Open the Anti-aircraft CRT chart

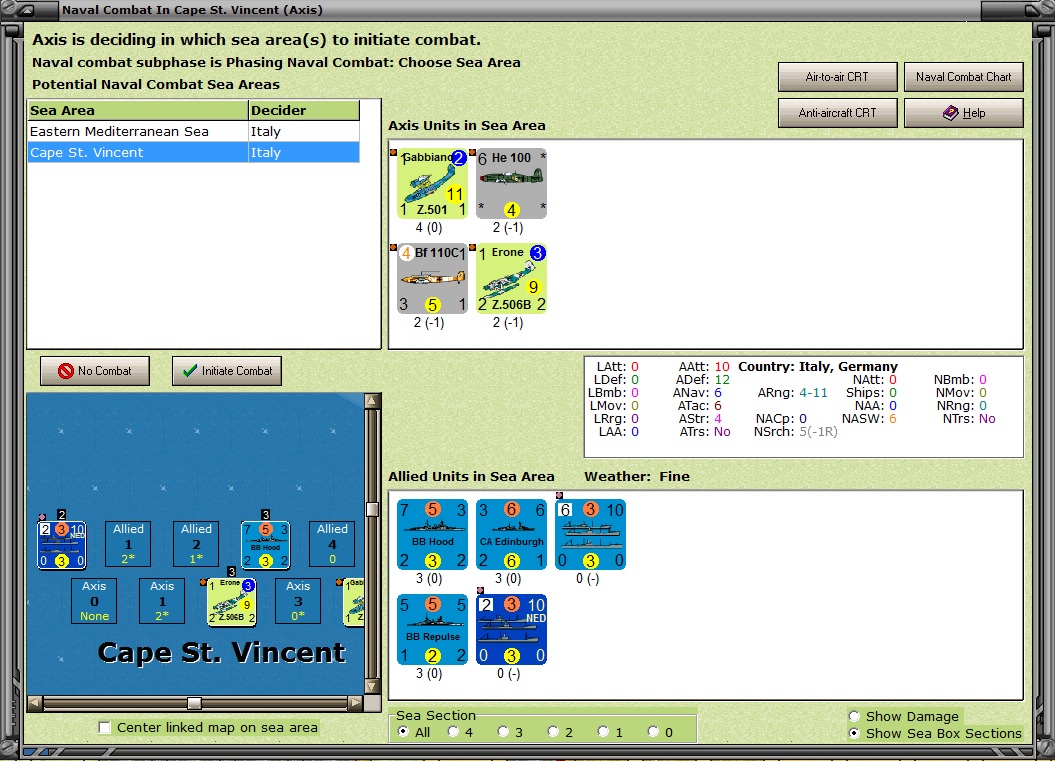(837, 113)
